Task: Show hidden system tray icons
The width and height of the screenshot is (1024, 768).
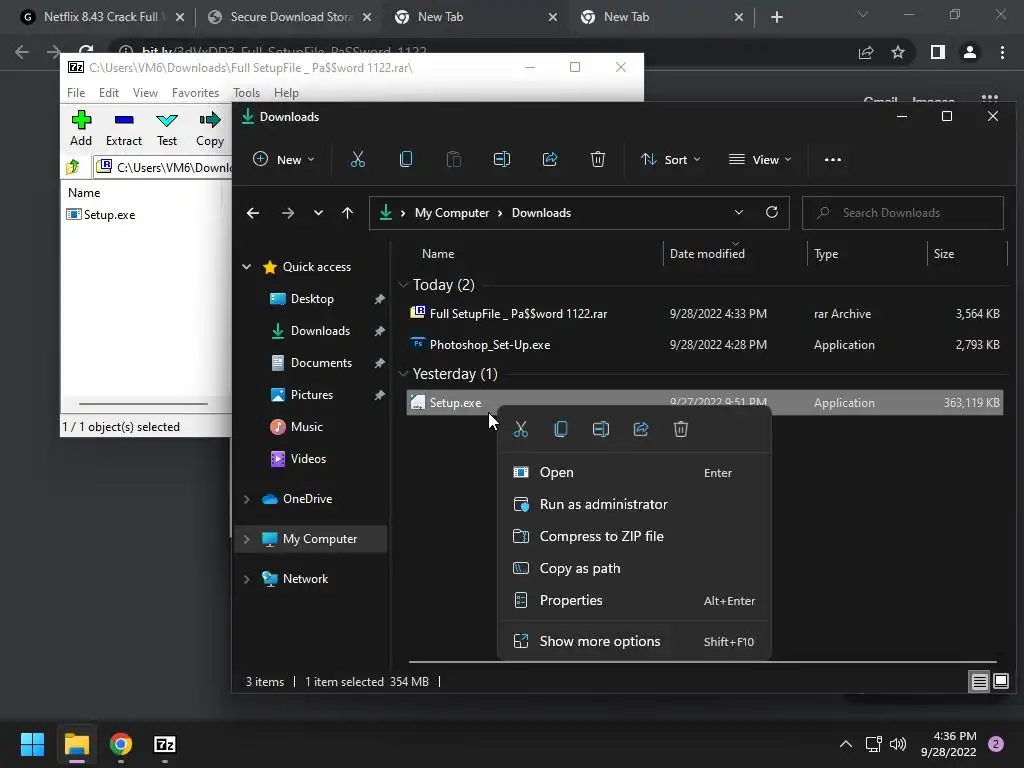Action: pyautogui.click(x=846, y=744)
